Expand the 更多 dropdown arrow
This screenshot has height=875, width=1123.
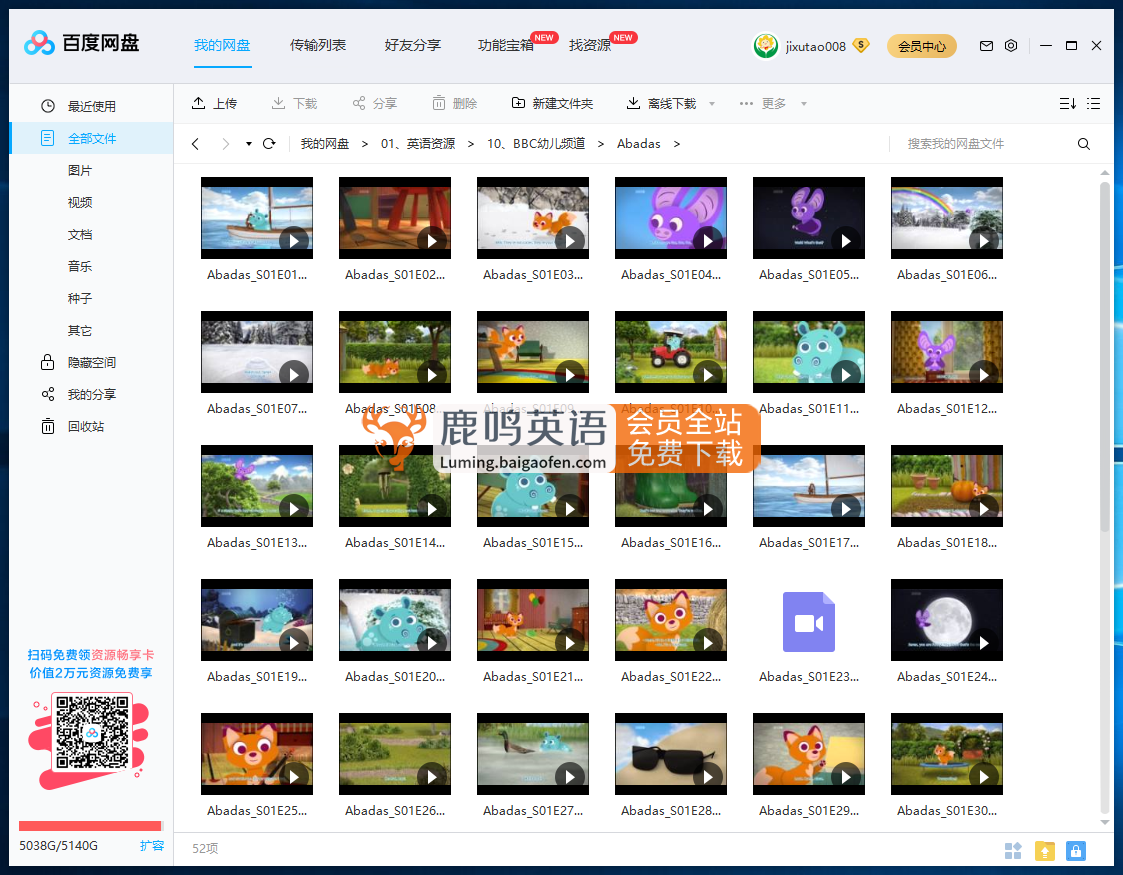coord(804,104)
